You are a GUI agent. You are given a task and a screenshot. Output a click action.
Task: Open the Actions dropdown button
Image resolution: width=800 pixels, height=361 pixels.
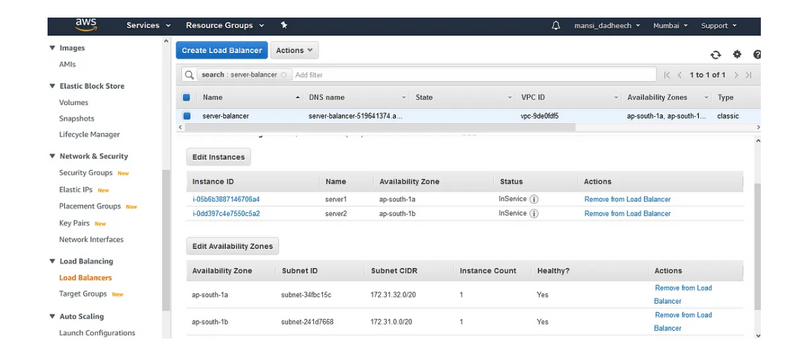click(x=294, y=50)
